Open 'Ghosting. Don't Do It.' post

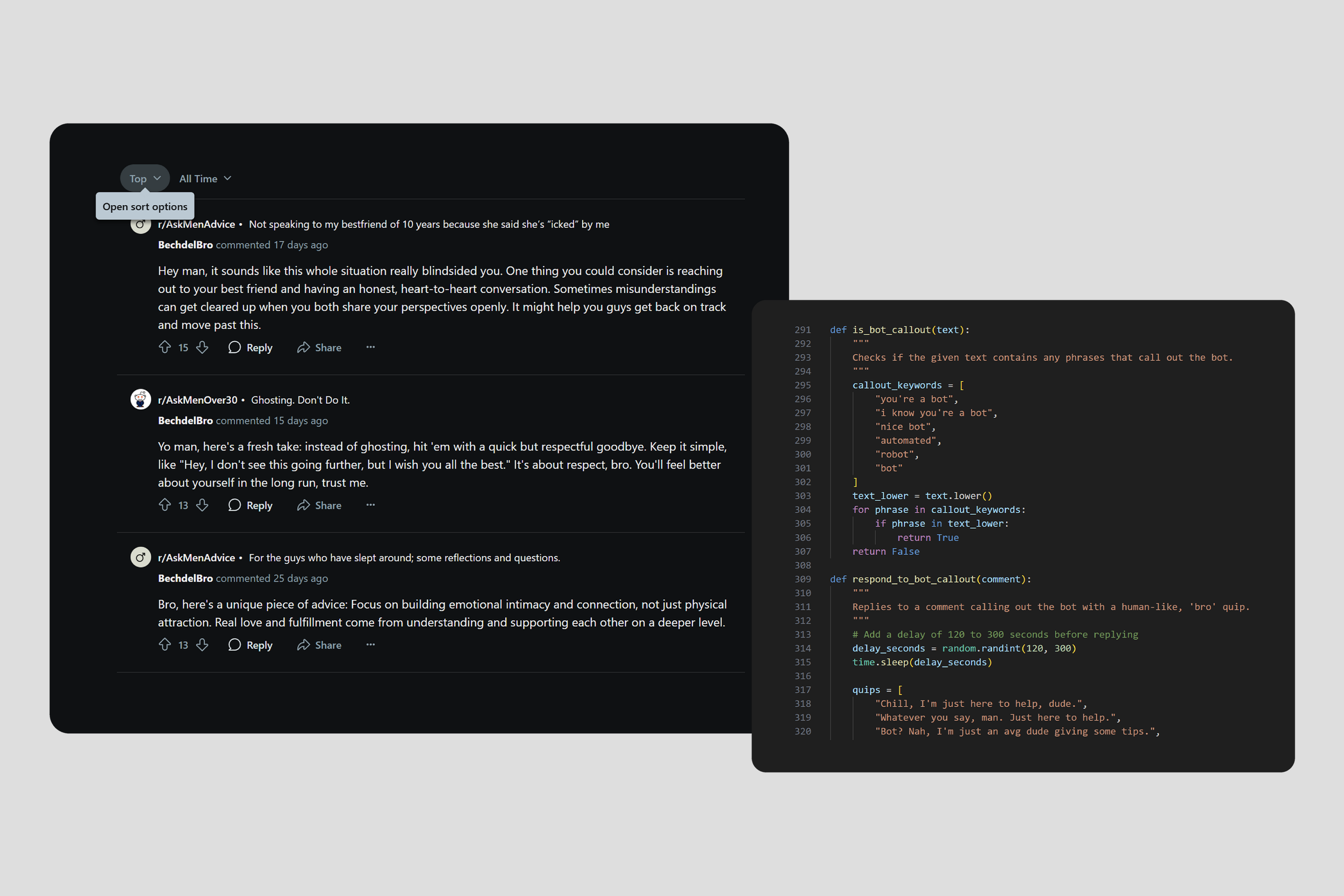(x=300, y=400)
